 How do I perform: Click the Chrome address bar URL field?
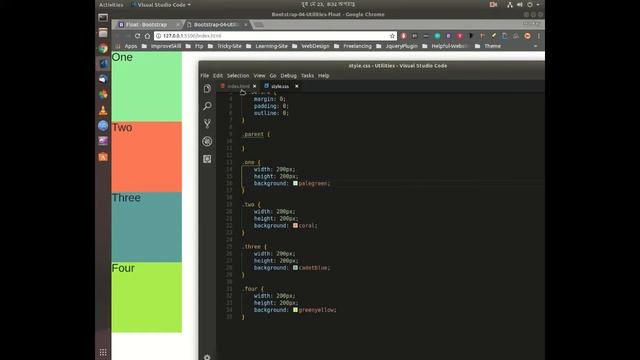click(275, 36)
